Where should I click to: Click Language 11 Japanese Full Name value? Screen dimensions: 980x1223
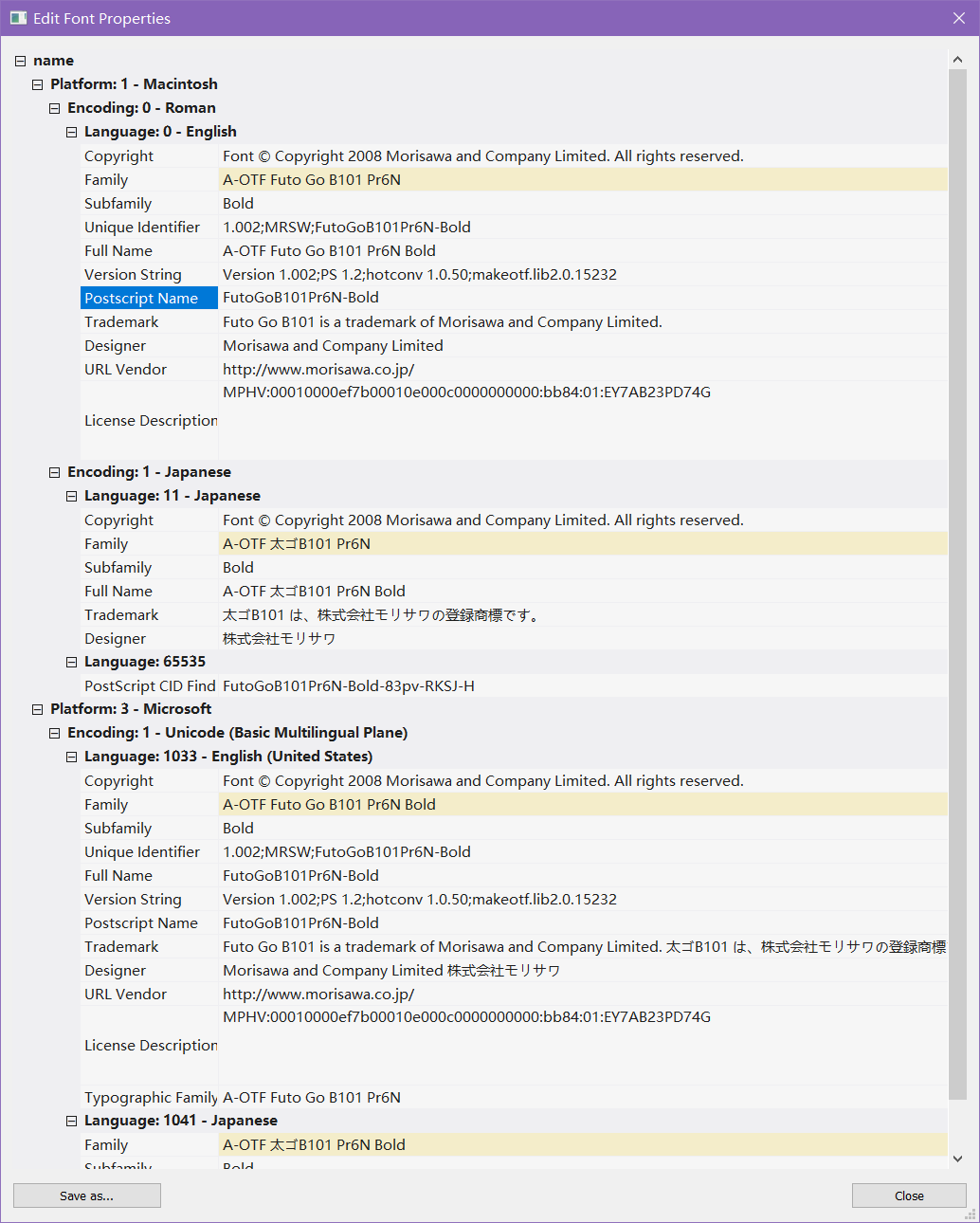[x=583, y=591]
